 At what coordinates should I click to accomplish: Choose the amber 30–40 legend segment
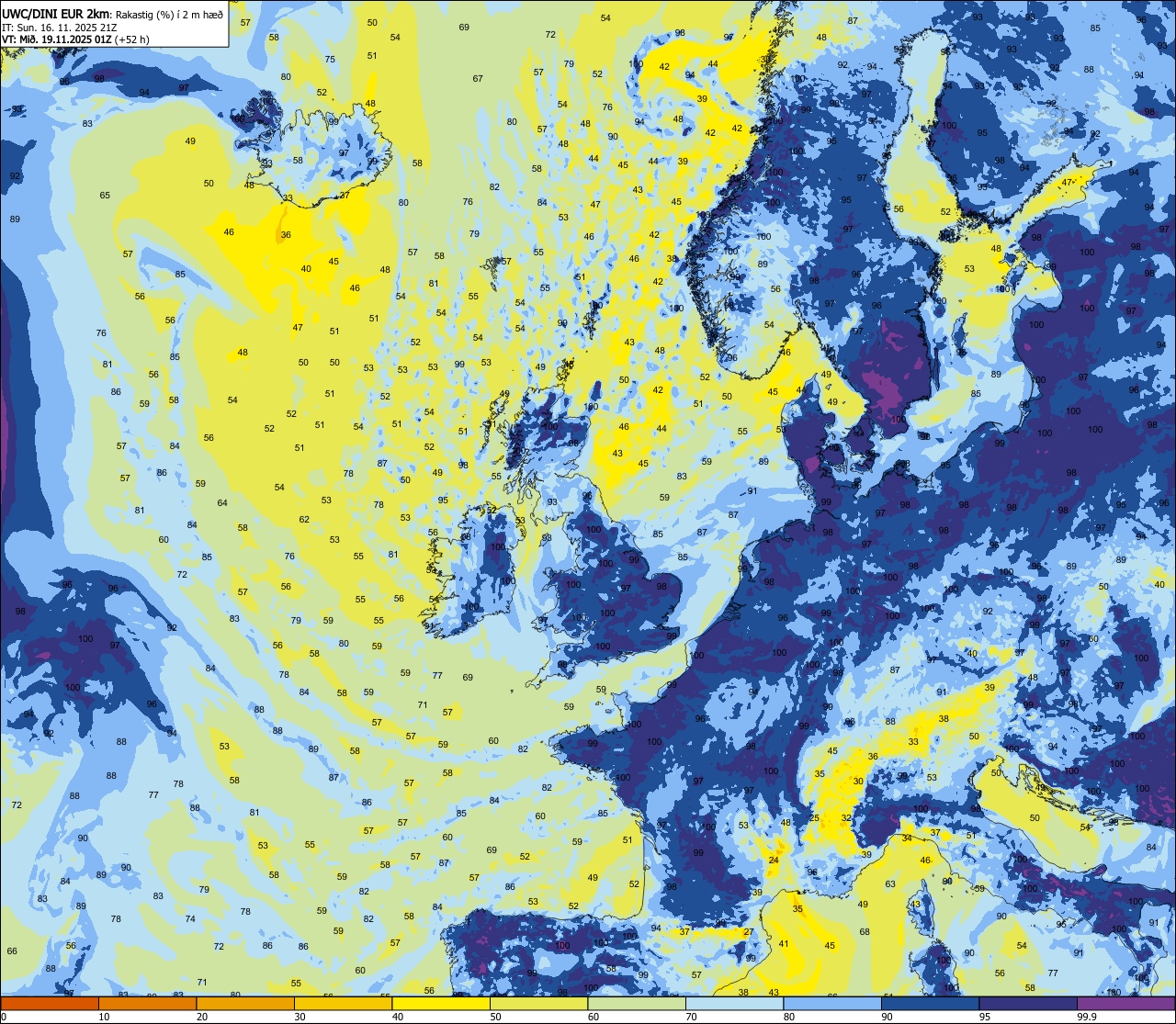pyautogui.click(x=343, y=1004)
